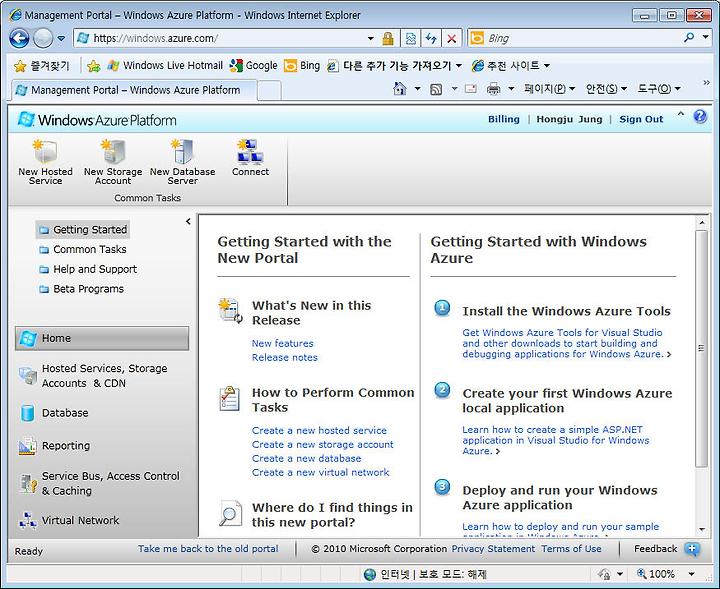Click the page vertical scrollbar thumb

pos(701,348)
